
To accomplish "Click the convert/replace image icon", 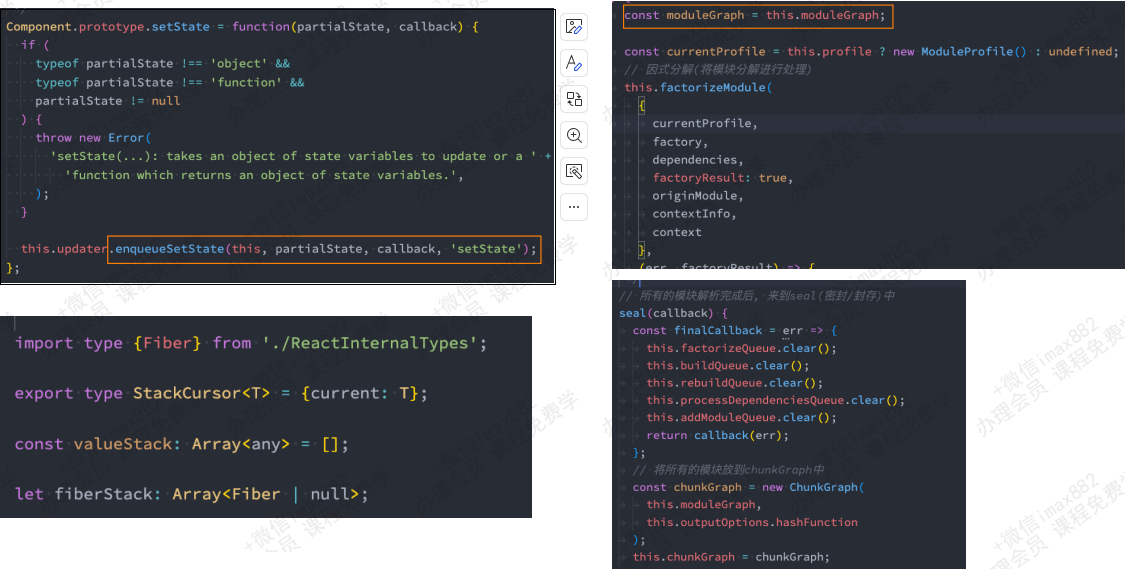I will pos(574,99).
